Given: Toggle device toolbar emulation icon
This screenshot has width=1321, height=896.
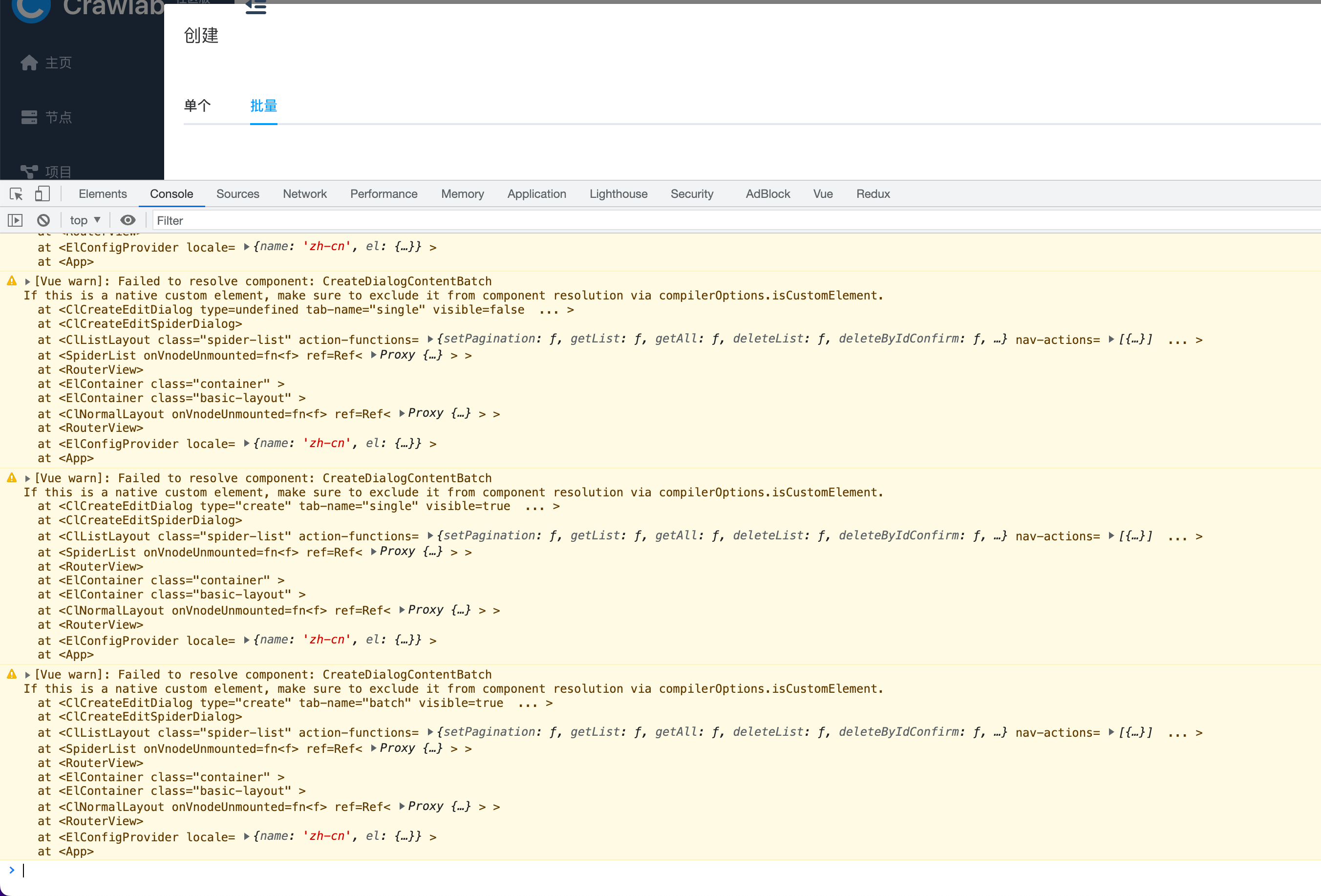Looking at the screenshot, I should [42, 194].
